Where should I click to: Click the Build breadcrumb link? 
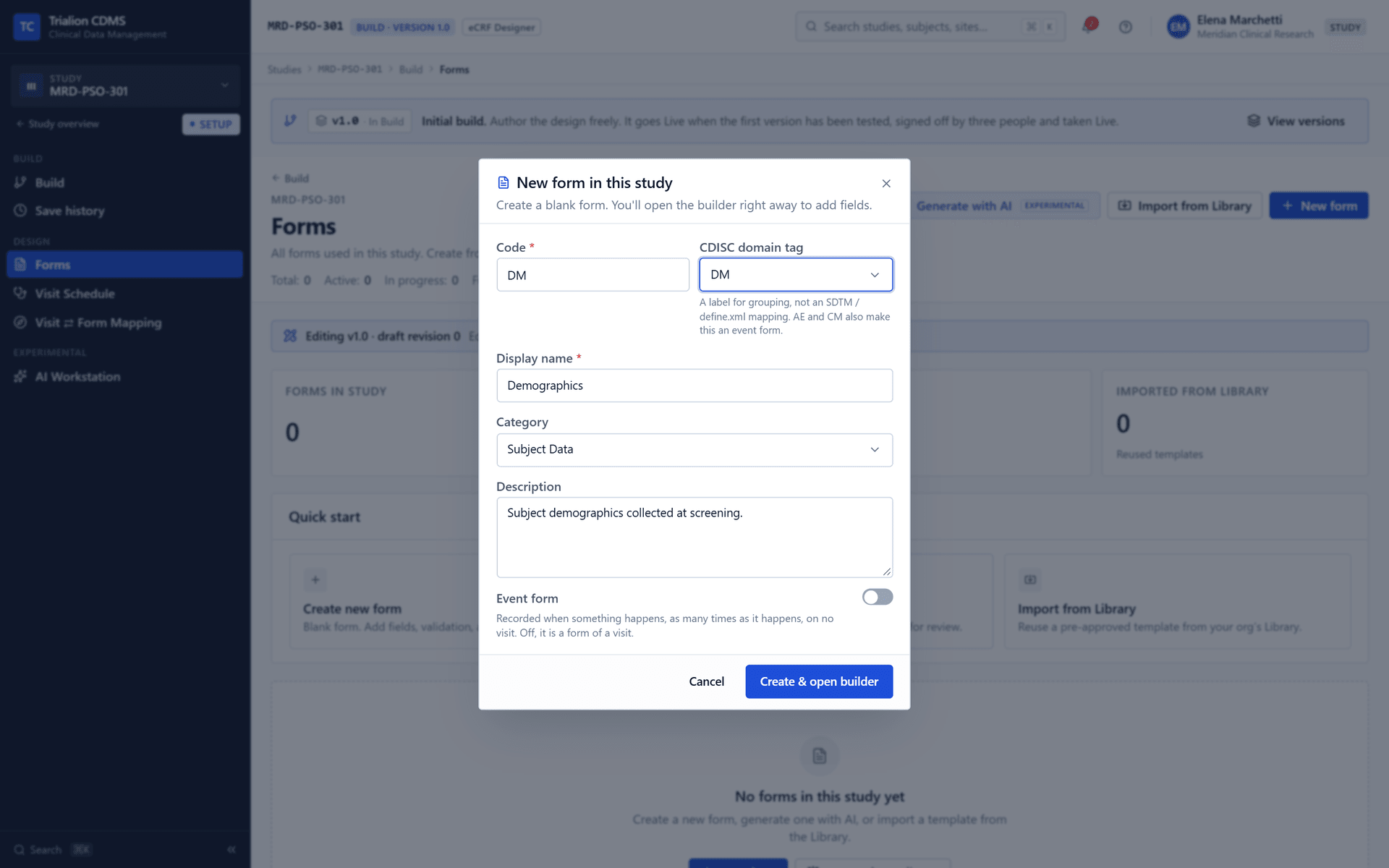click(411, 69)
